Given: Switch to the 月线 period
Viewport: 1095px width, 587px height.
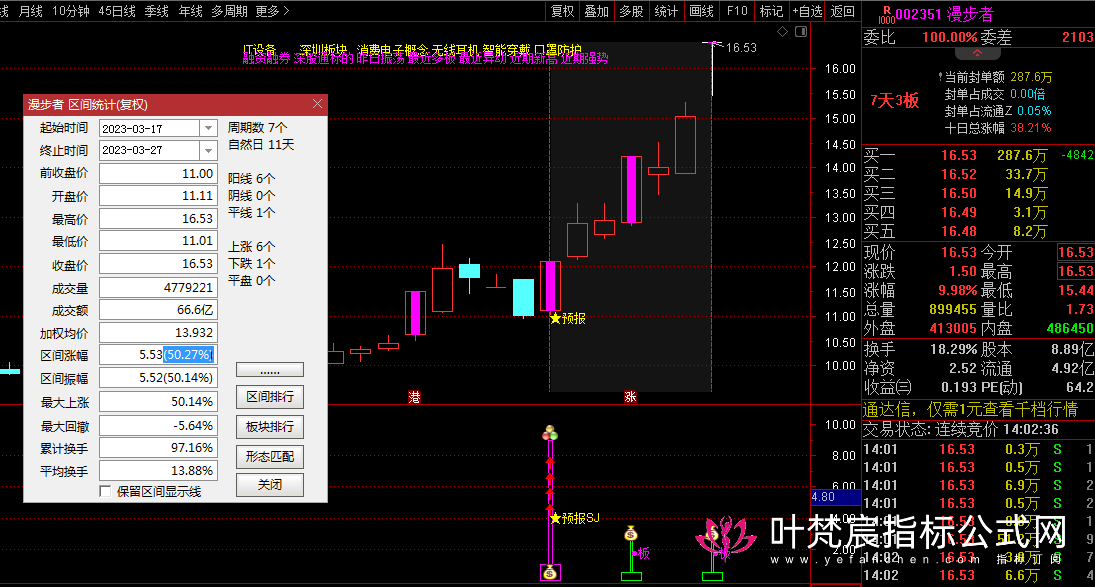Looking at the screenshot, I should point(31,11).
